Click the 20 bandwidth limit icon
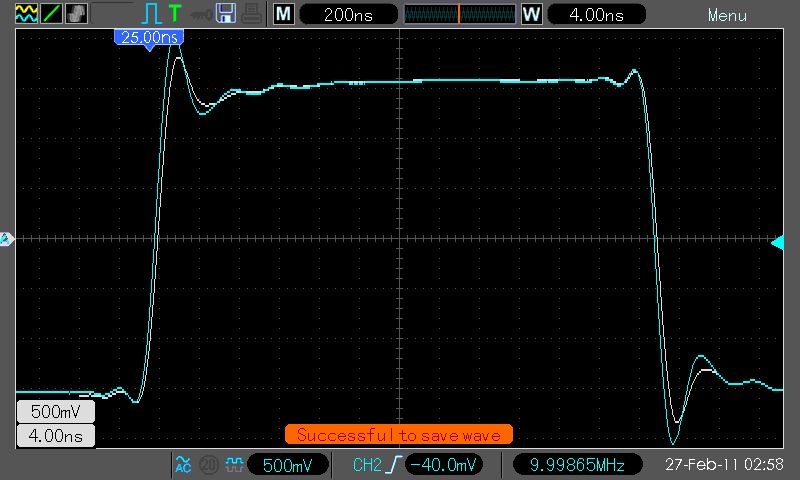Screen dimensions: 800x480 tap(208, 465)
